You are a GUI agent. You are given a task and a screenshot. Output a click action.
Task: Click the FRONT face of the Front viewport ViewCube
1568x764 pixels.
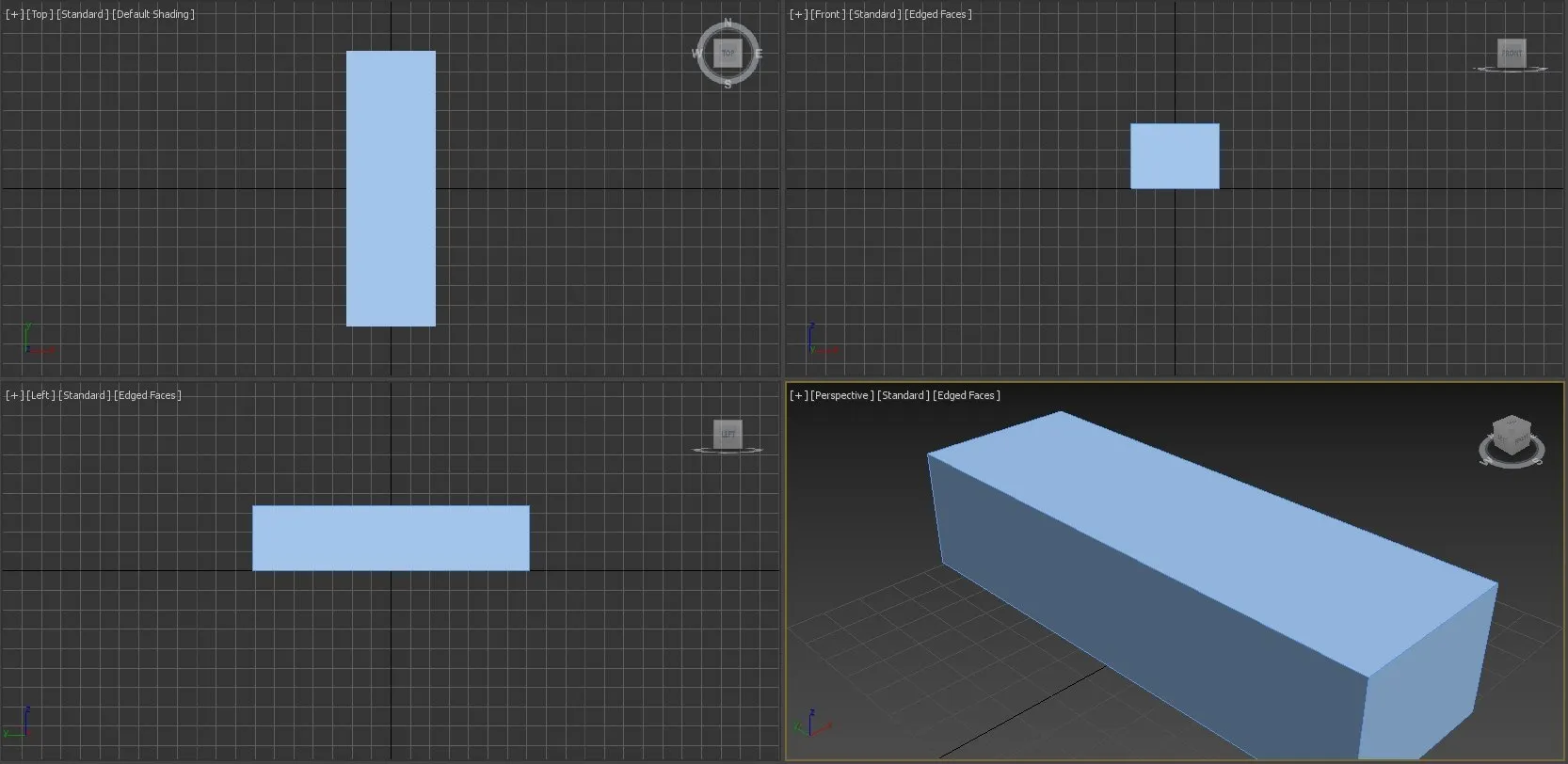click(1511, 53)
